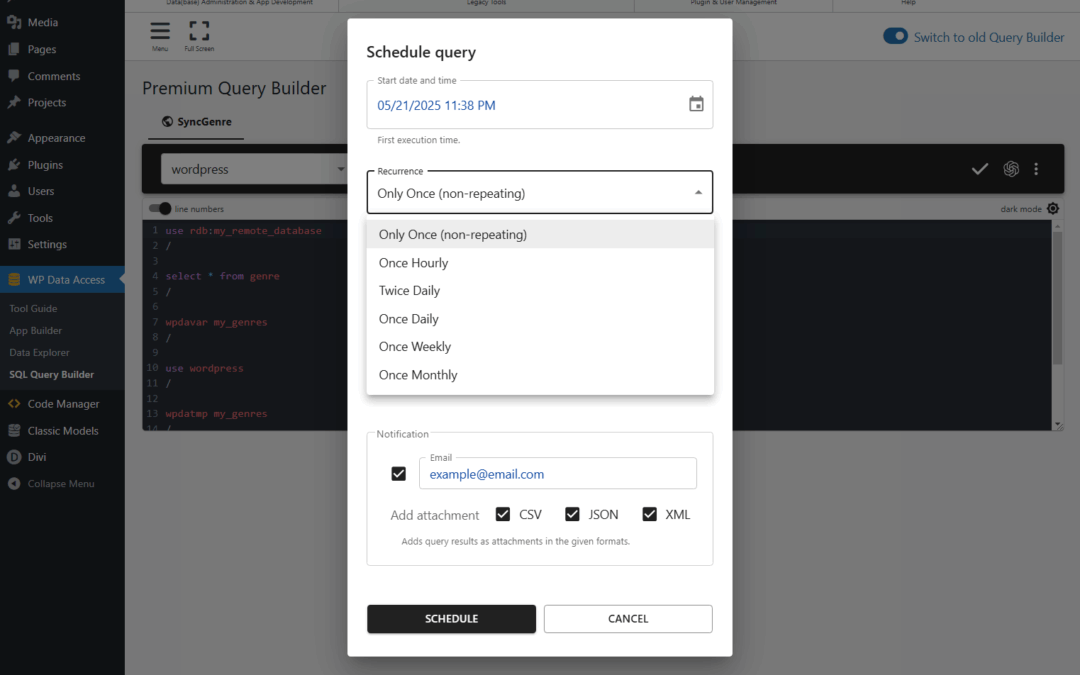This screenshot has height=675, width=1080.
Task: Click the 'select * from genre' code line
Action: 222,276
